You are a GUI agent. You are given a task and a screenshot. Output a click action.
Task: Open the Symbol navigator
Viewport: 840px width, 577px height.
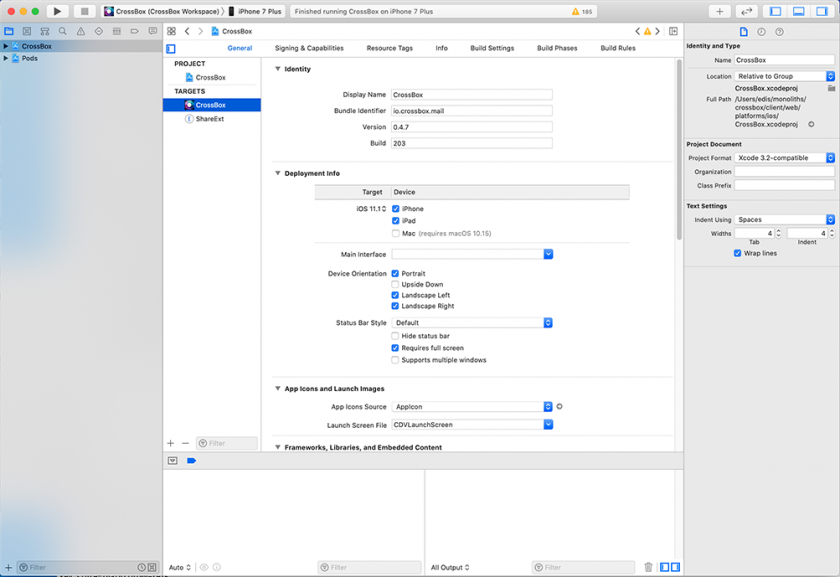(x=45, y=31)
